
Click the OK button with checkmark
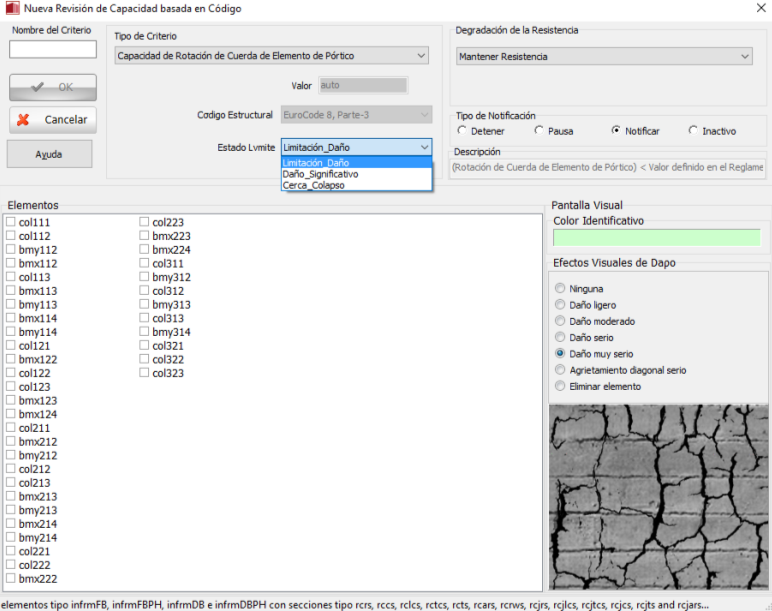(53, 87)
